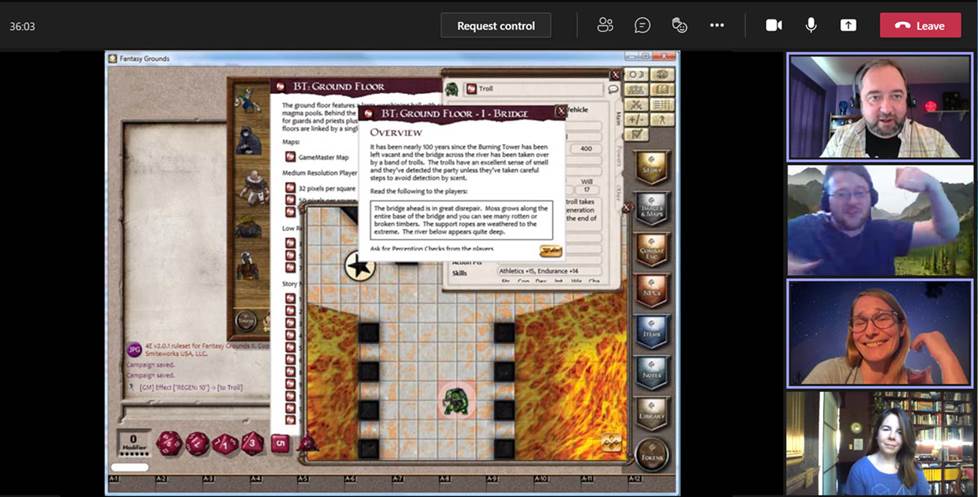
Task: Open the share content tray
Action: pos(848,26)
